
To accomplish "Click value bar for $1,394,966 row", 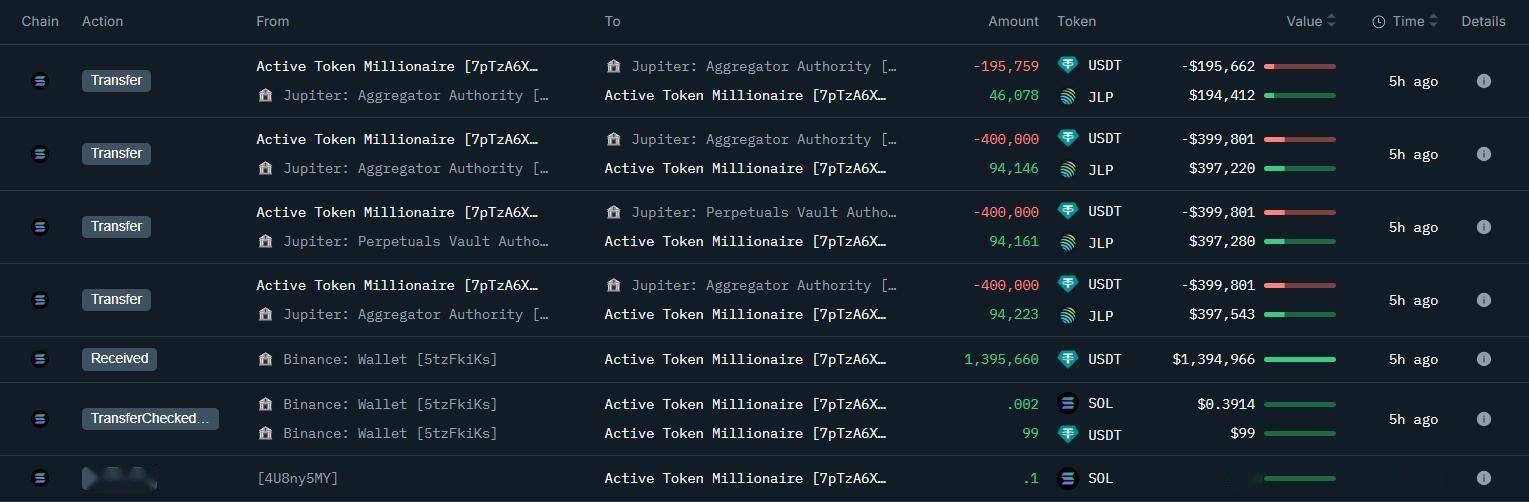I will (x=1300, y=359).
